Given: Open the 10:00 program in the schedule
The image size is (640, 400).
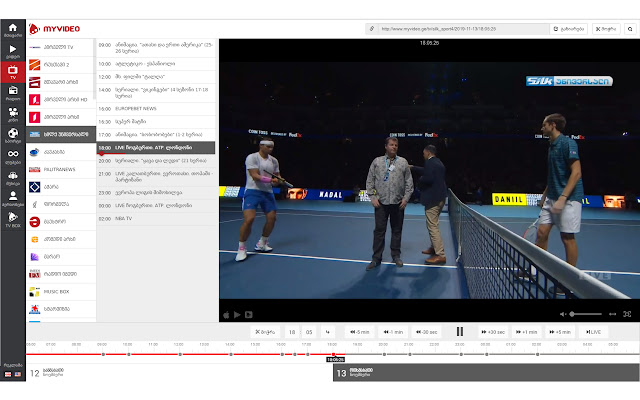Looking at the screenshot, I should click(156, 64).
